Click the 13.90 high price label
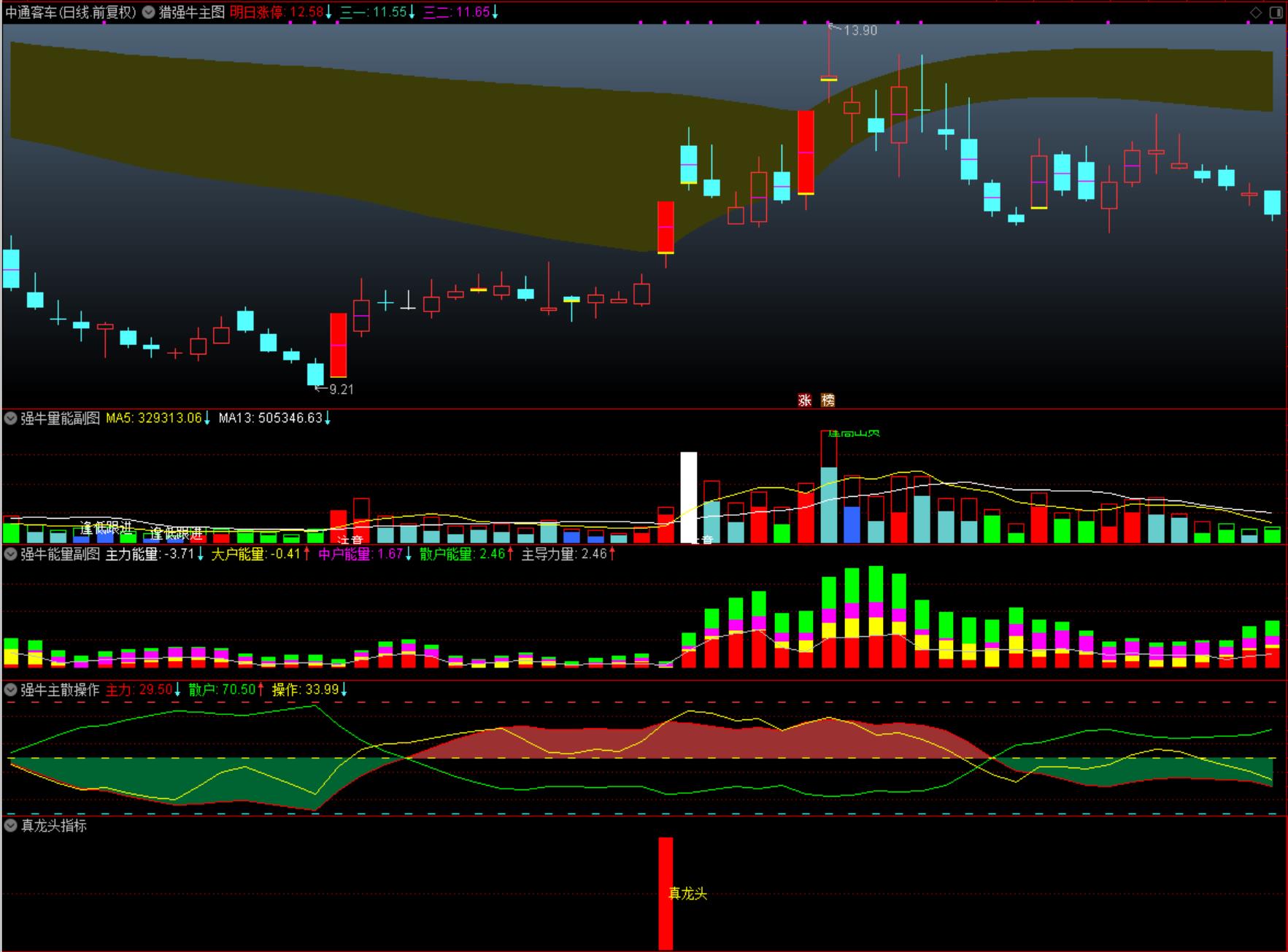Screen dimensions: 1288x952 [860, 31]
